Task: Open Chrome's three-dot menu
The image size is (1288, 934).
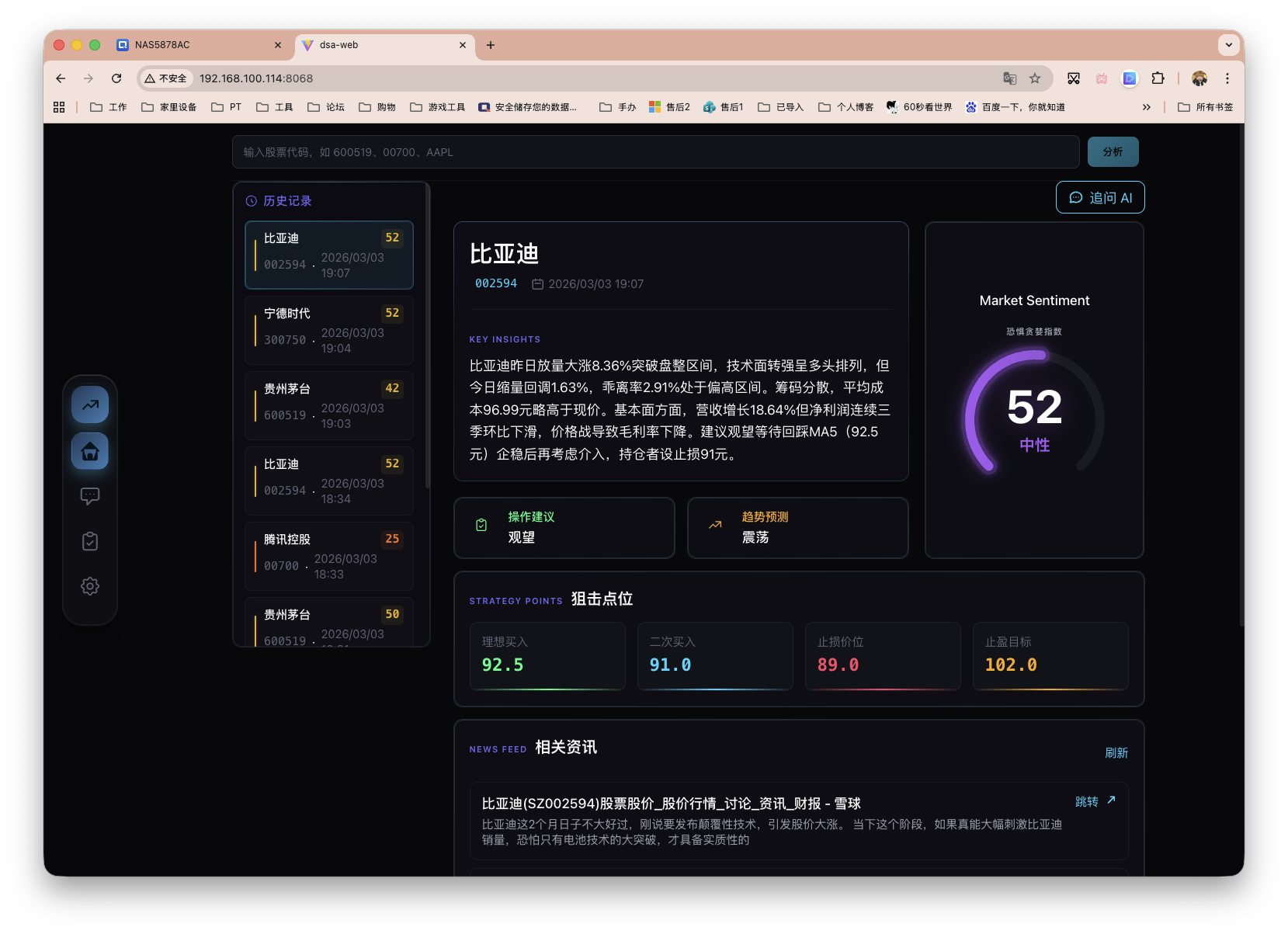Action: click(1227, 78)
